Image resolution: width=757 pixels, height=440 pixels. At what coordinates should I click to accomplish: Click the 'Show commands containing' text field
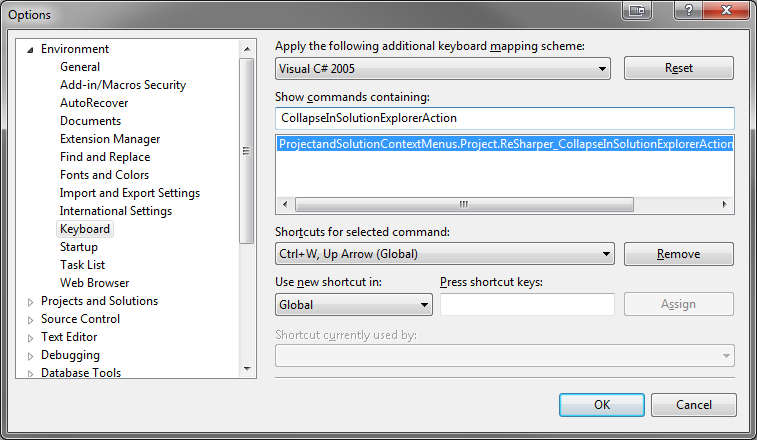point(504,118)
